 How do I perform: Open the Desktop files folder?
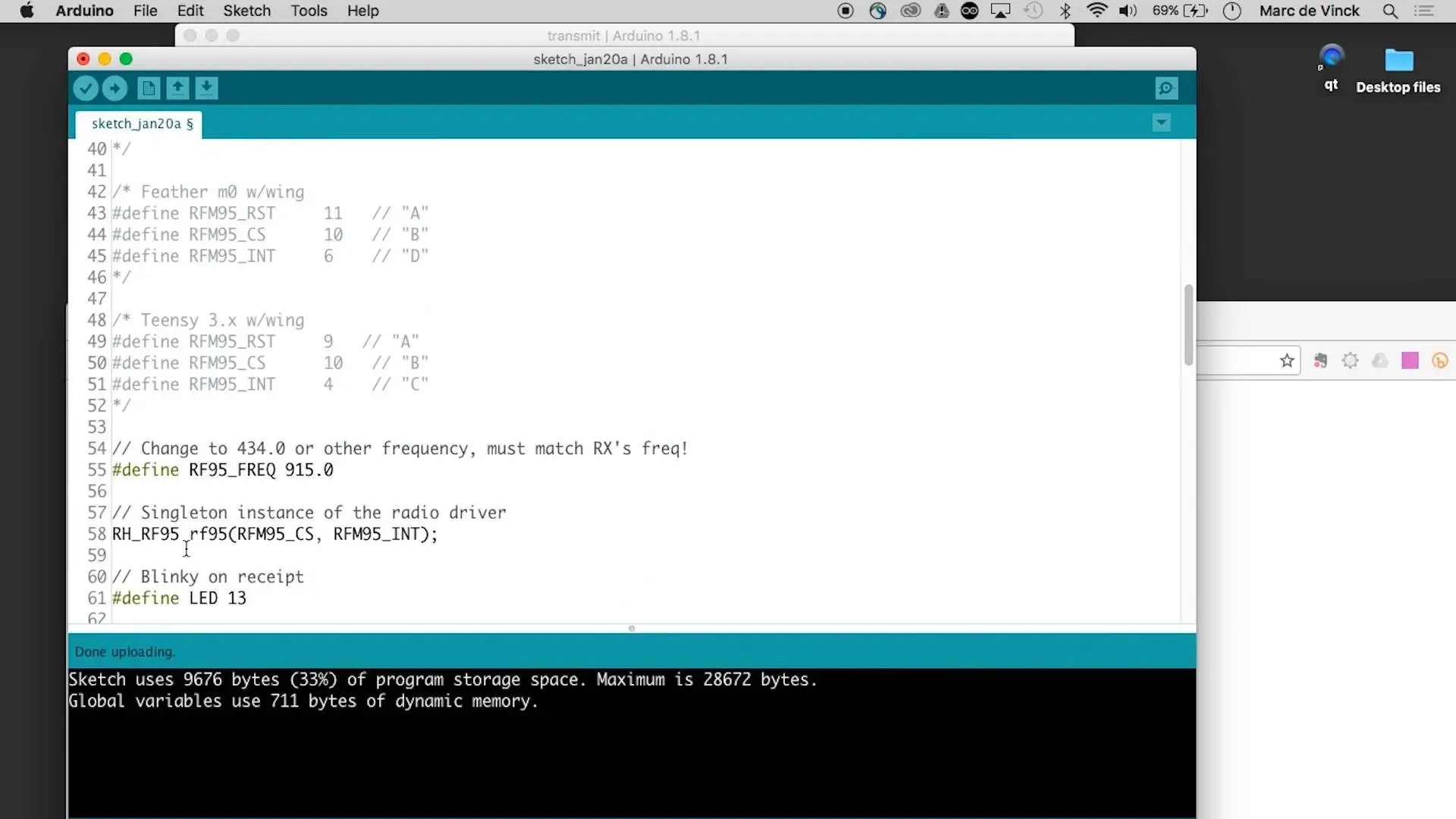1398,70
